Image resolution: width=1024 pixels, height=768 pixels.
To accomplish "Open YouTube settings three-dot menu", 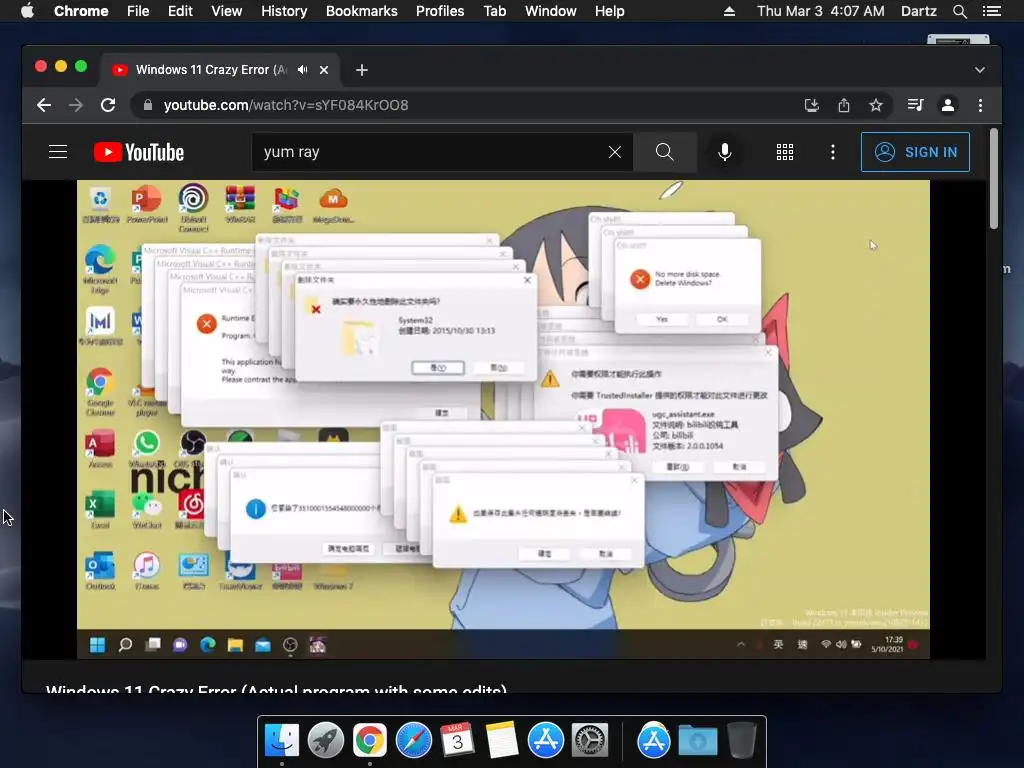I will pyautogui.click(x=833, y=152).
